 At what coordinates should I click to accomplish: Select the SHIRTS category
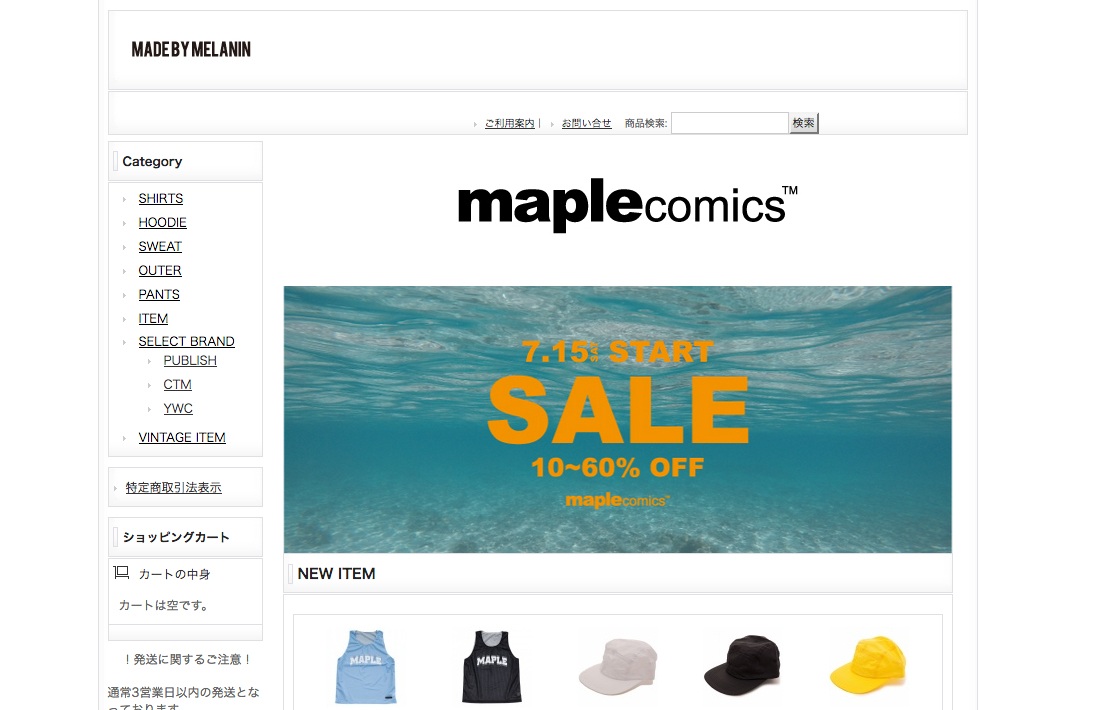160,199
